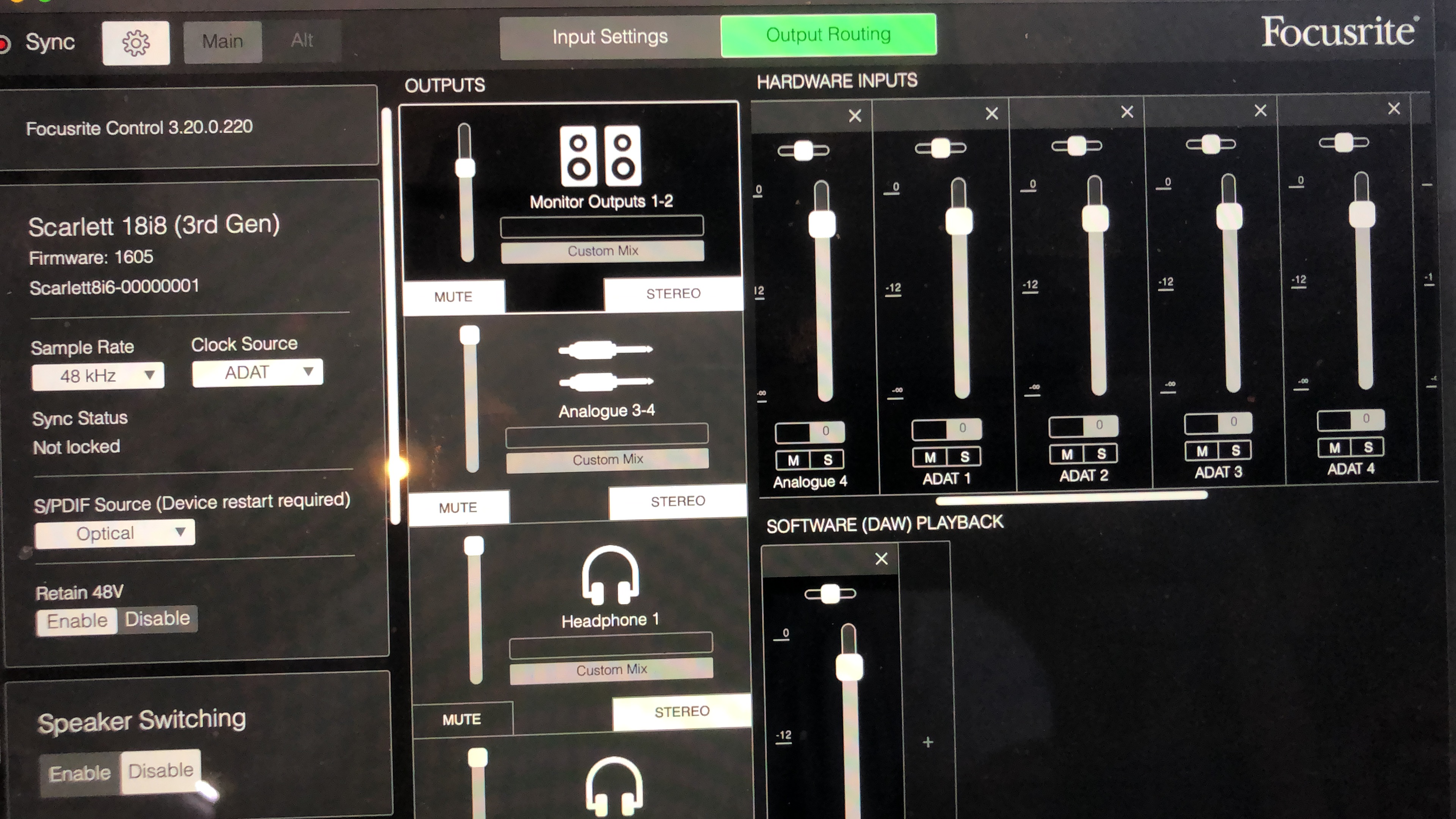Click the Monitor Outputs 1-2 speaker icon
1456x819 pixels.
(600, 157)
